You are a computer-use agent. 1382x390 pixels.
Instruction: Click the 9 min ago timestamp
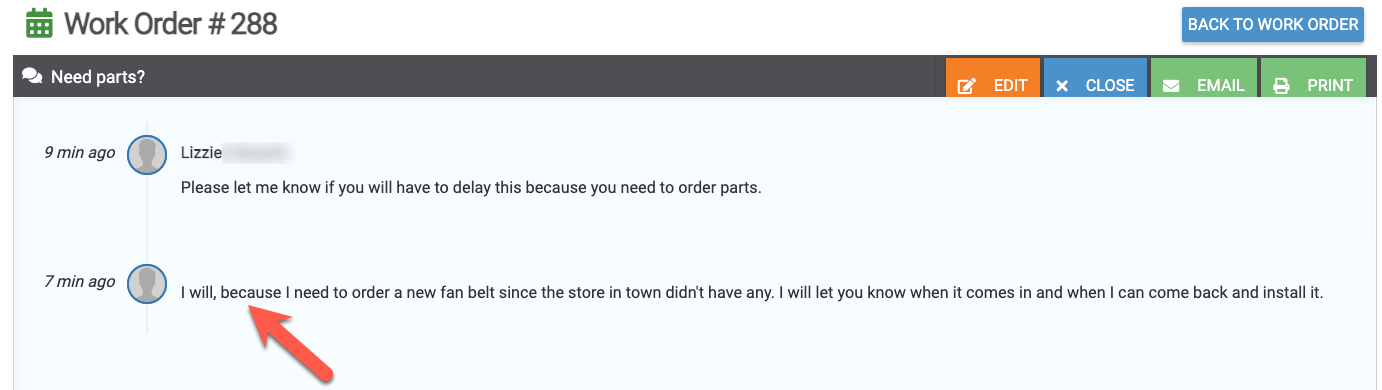[80, 153]
